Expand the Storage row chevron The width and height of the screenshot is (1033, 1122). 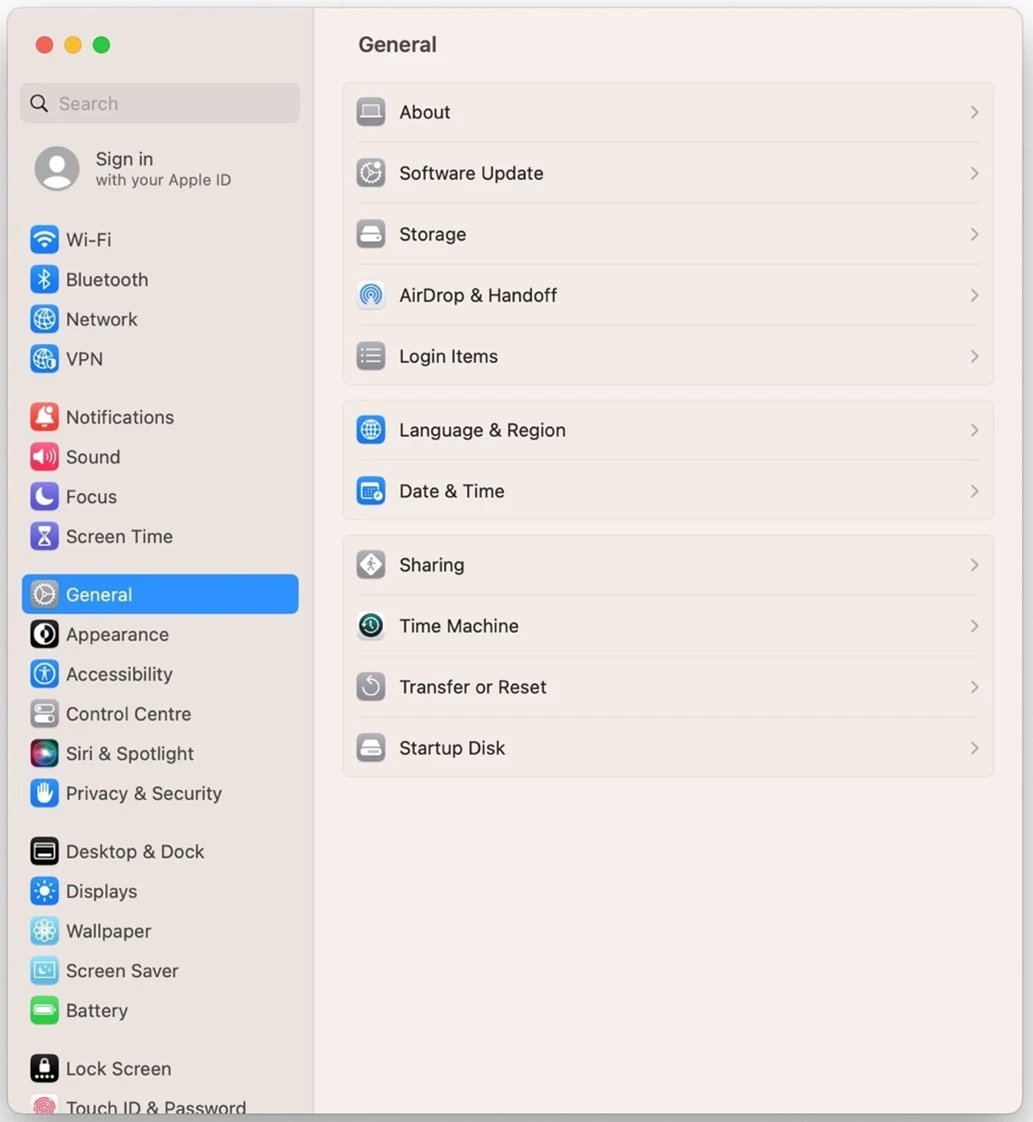click(x=974, y=235)
